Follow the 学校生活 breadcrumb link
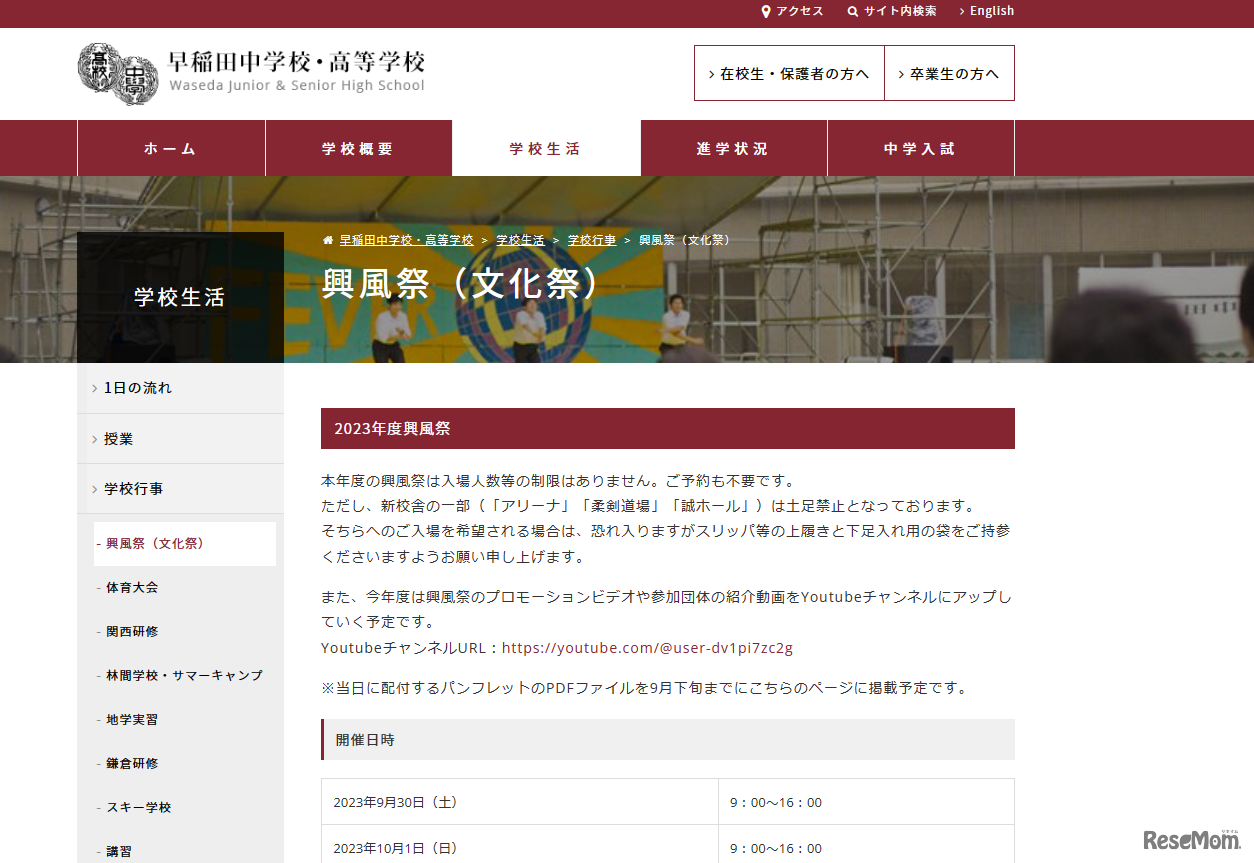This screenshot has width=1254, height=863. [520, 239]
